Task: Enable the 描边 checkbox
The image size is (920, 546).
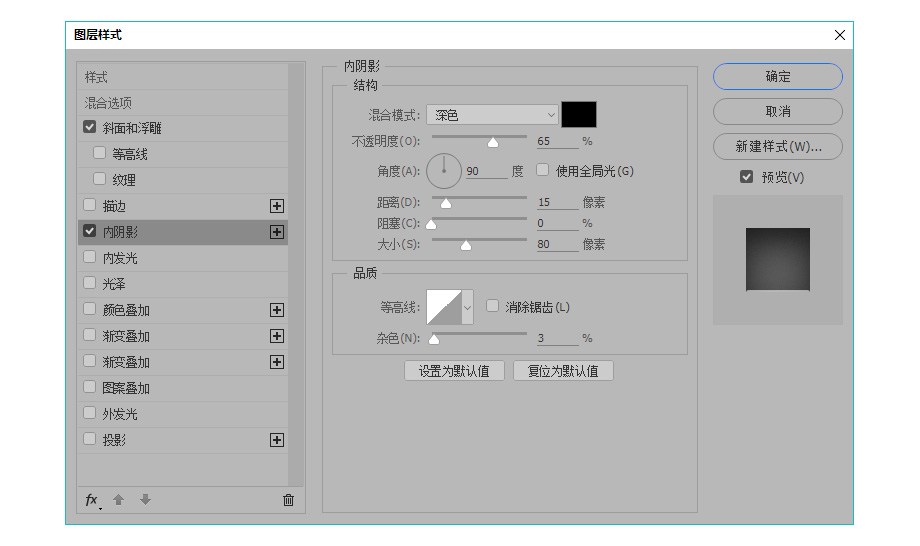Action: 90,205
